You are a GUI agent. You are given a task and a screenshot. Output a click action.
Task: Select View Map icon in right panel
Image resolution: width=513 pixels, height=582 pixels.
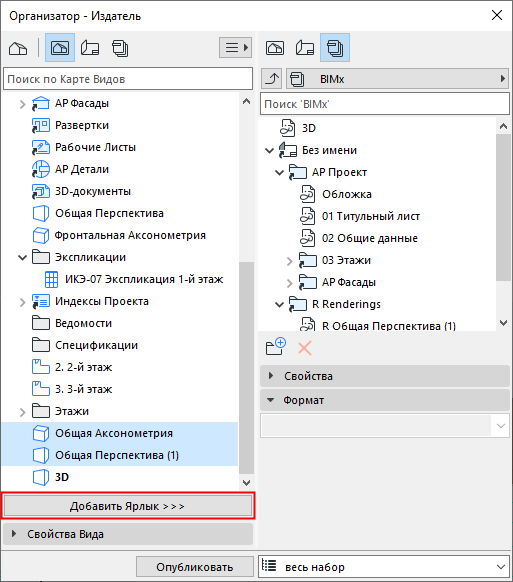point(275,48)
